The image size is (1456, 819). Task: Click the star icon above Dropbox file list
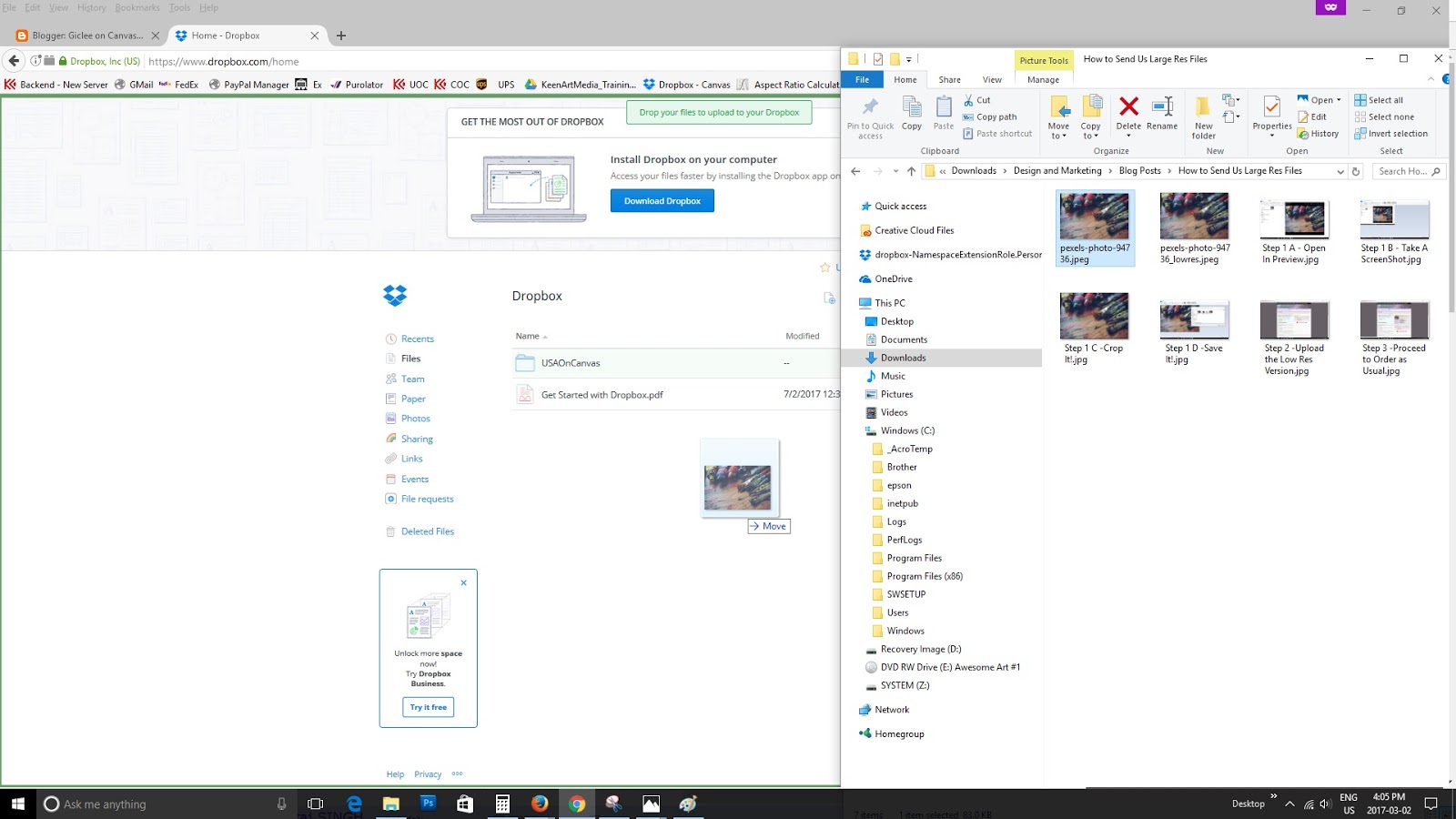[x=825, y=268]
